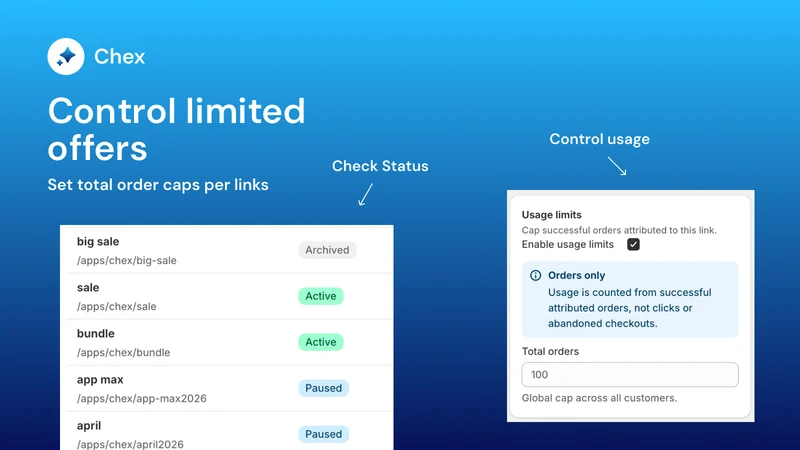The width and height of the screenshot is (800, 450).
Task: Select the sale link name
Action: pos(88,287)
